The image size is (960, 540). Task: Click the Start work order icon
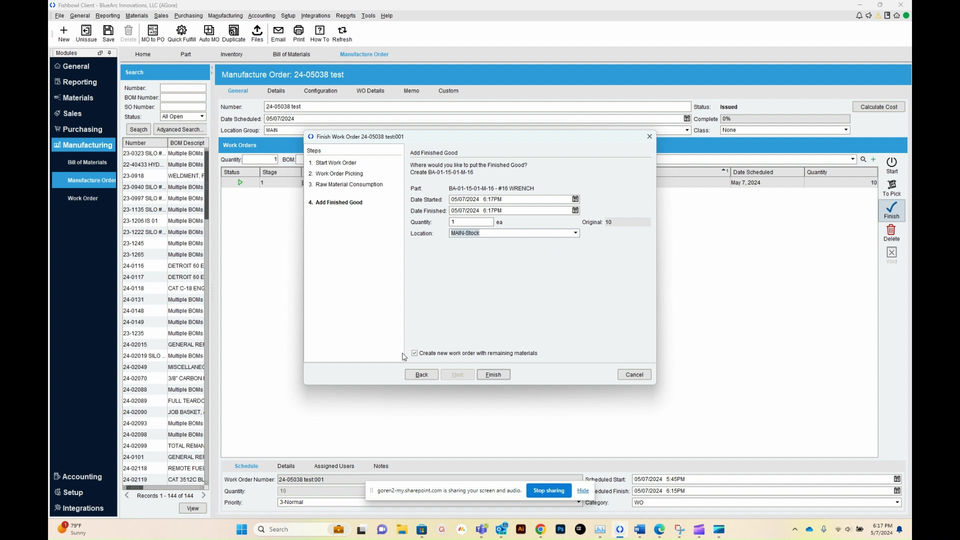(891, 165)
